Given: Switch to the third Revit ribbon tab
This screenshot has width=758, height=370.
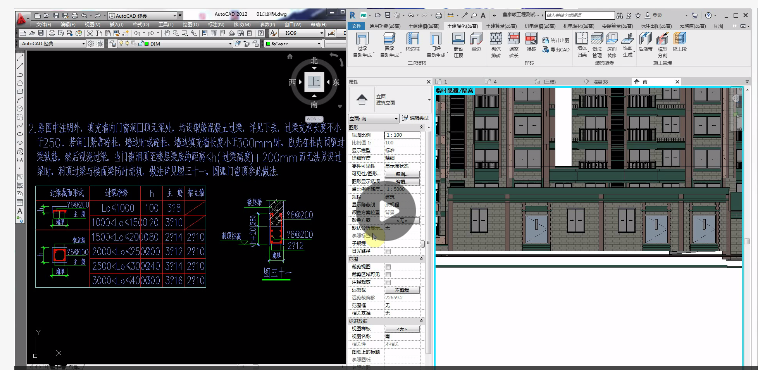Looking at the screenshot, I should [x=423, y=26].
